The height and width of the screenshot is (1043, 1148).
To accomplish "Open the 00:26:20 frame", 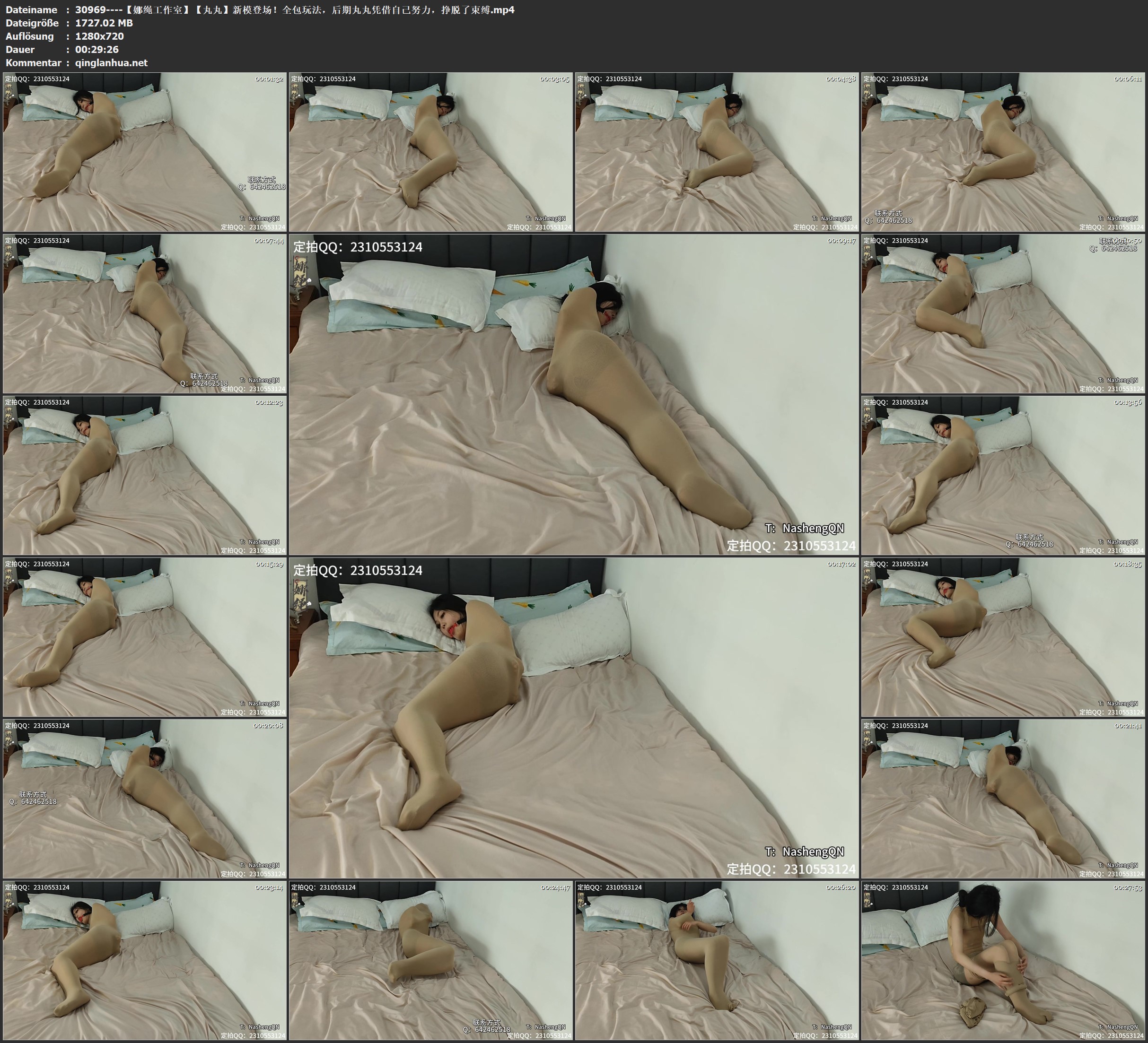I will click(x=717, y=960).
